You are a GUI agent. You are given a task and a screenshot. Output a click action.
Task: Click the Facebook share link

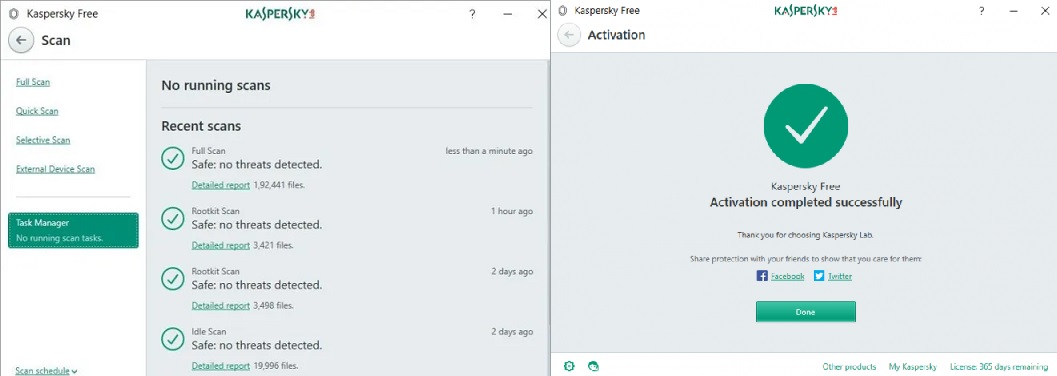click(x=787, y=276)
